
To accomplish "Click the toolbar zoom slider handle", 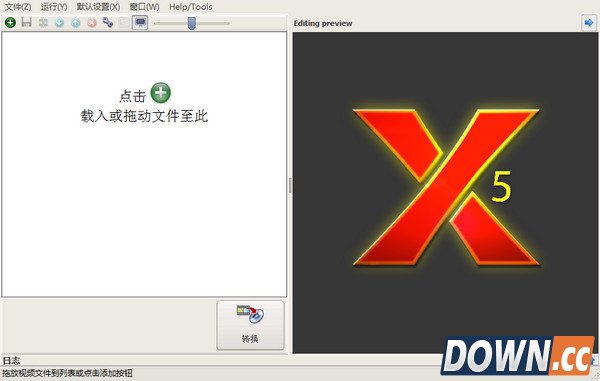I will tap(192, 23).
